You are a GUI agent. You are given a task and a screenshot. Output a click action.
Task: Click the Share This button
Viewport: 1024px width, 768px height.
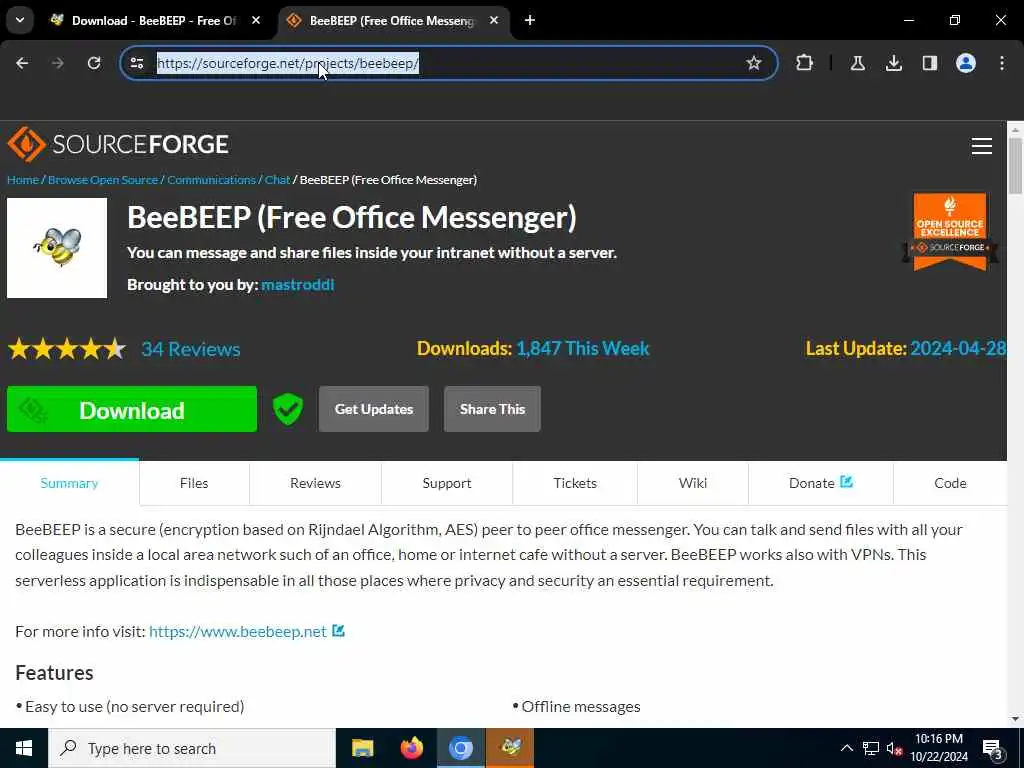pyautogui.click(x=492, y=409)
